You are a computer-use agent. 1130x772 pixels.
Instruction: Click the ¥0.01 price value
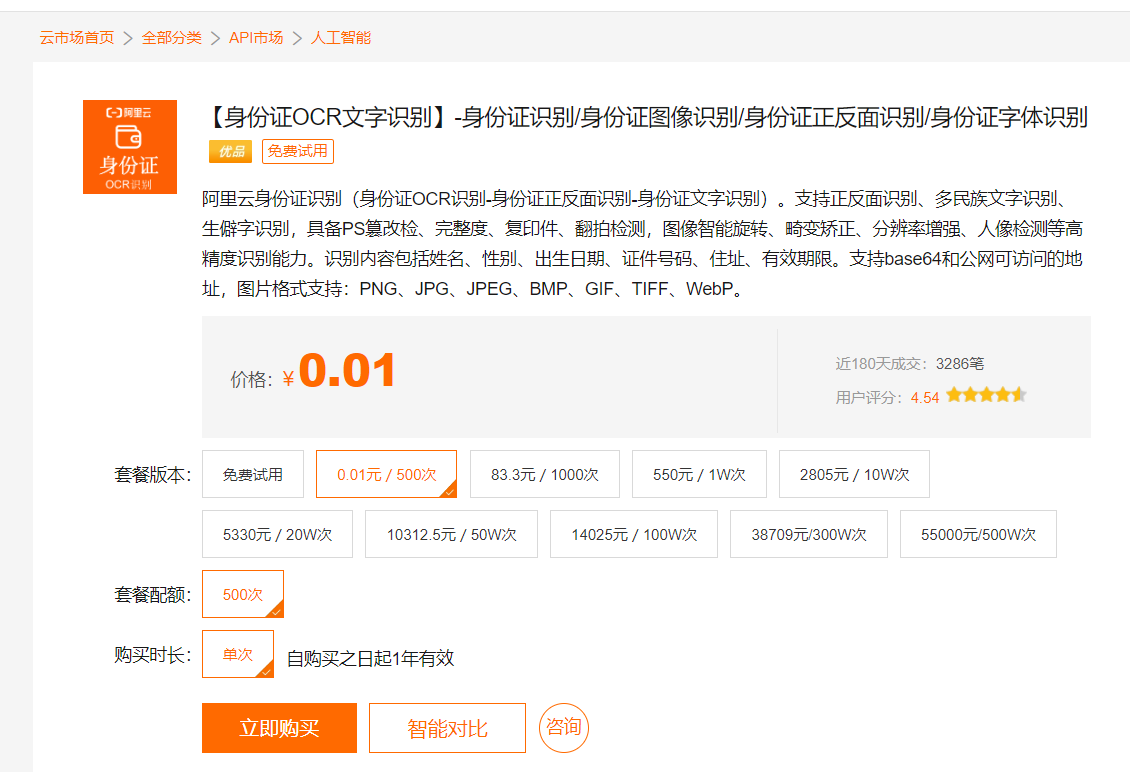(339, 372)
